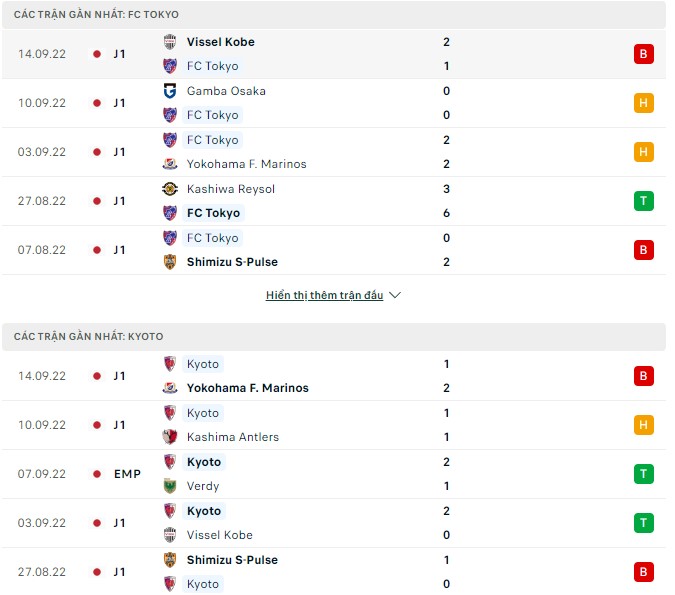The height and width of the screenshot is (595, 675).
Task: Click the Vissel Kobe crest in 14.09.22 match
Action: pos(170,42)
